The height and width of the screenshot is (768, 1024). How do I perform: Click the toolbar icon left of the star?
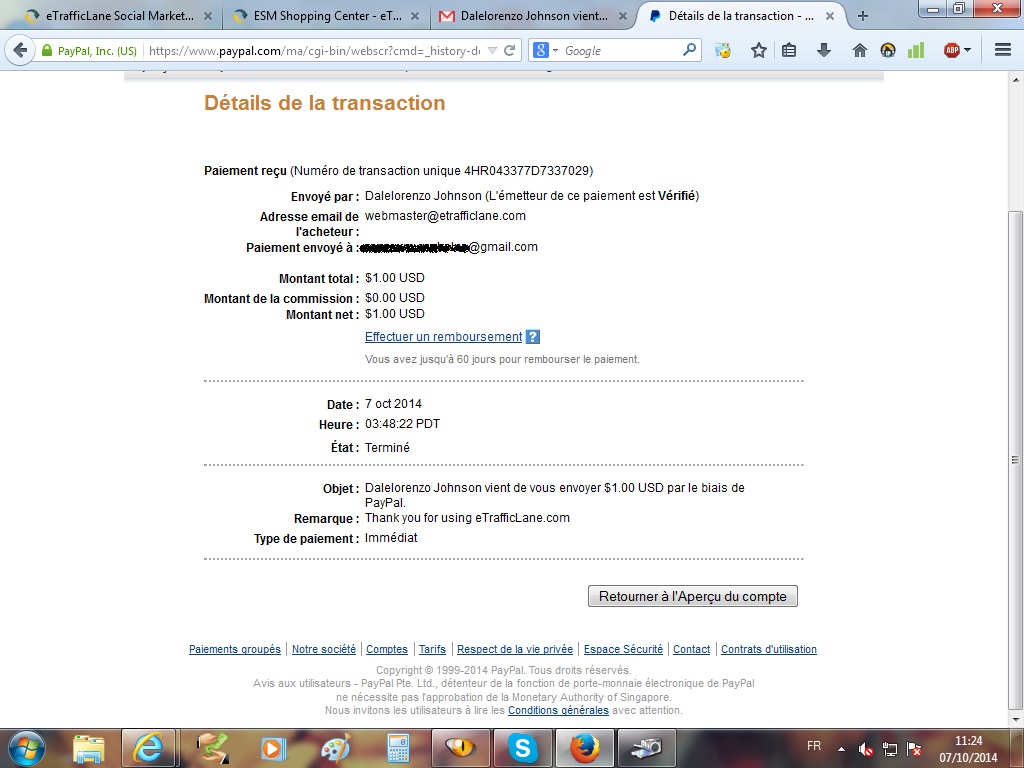click(723, 50)
